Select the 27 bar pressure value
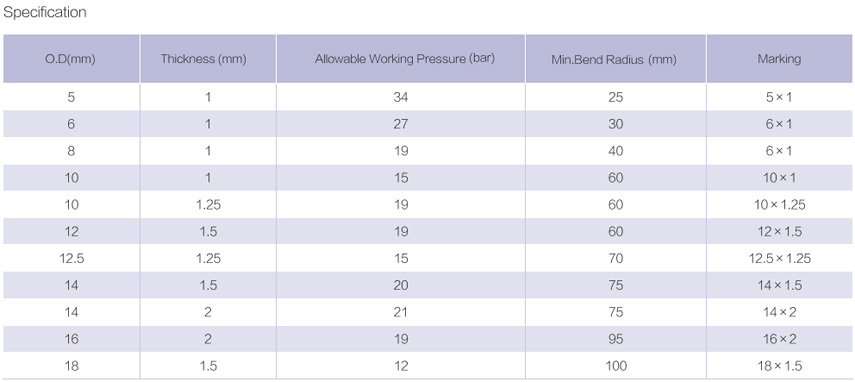Image resolution: width=855 pixels, height=382 pixels. [401, 124]
